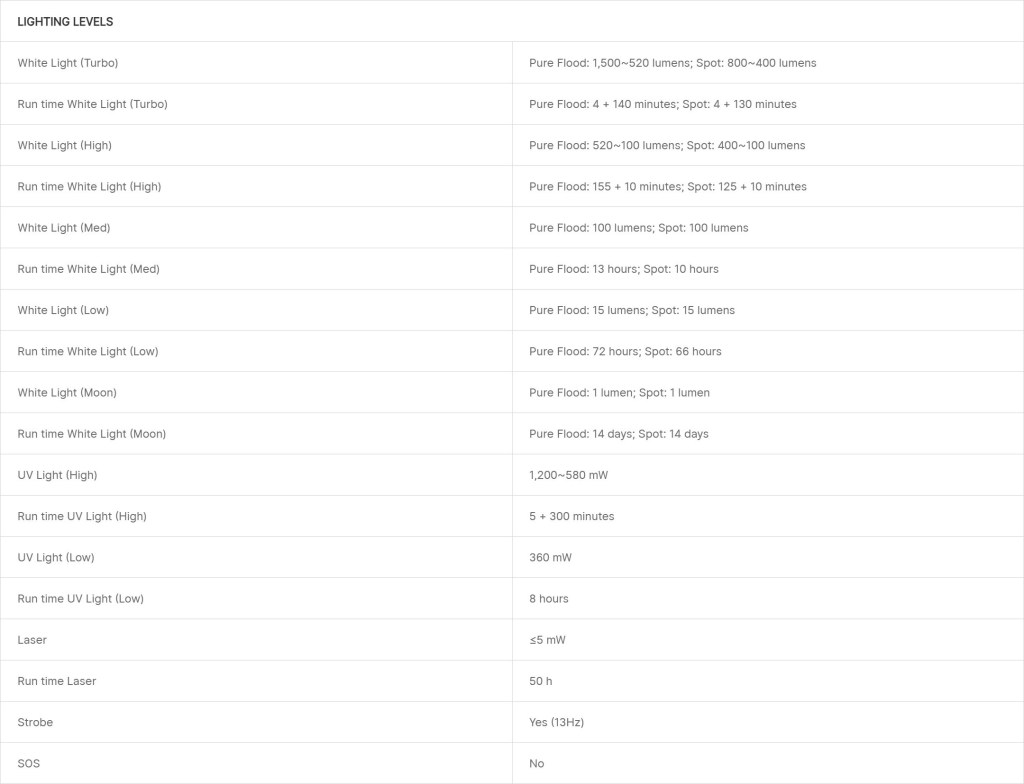Select the Run time White Light (Turbo) label
The width and height of the screenshot is (1024, 784).
pyautogui.click(x=92, y=104)
